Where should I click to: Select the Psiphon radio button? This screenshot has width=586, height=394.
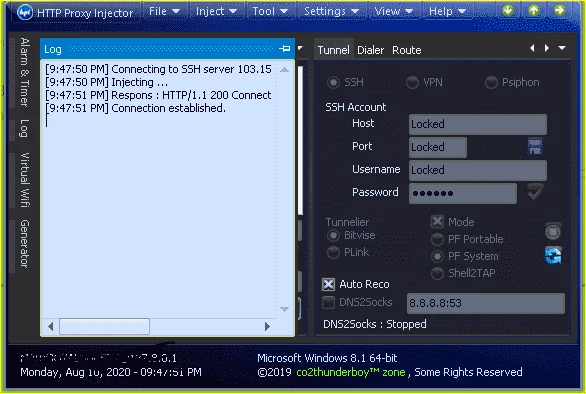click(x=491, y=82)
